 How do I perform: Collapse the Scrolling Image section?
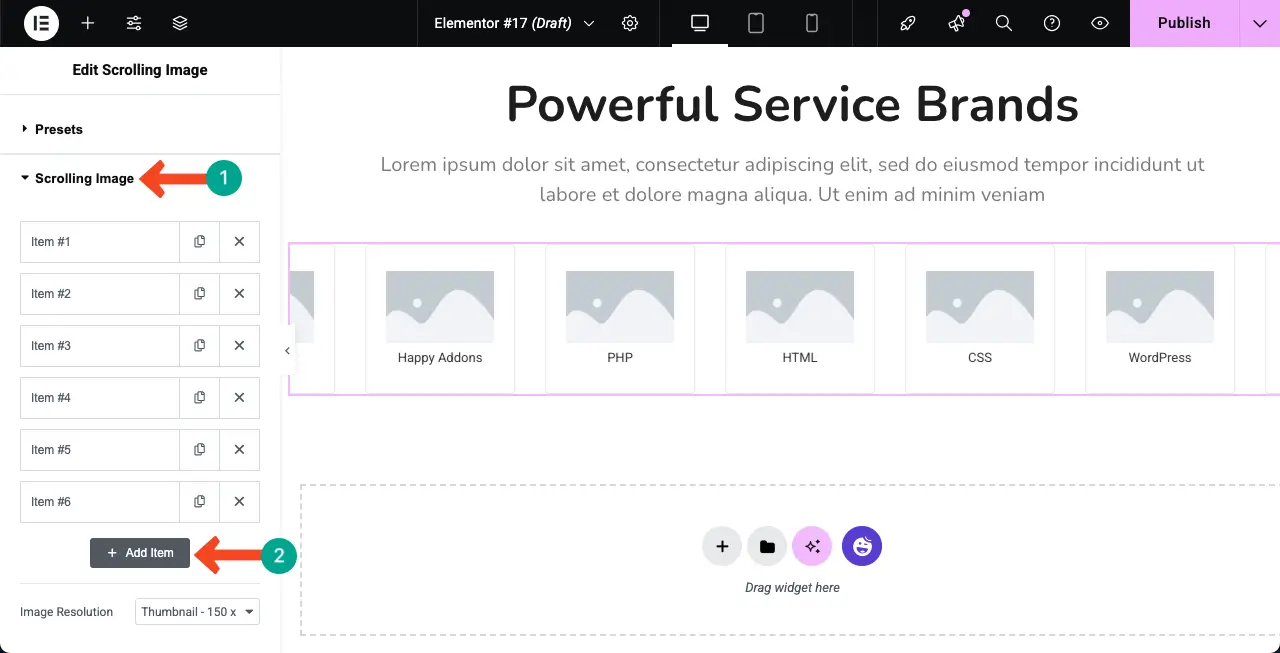[x=77, y=179]
